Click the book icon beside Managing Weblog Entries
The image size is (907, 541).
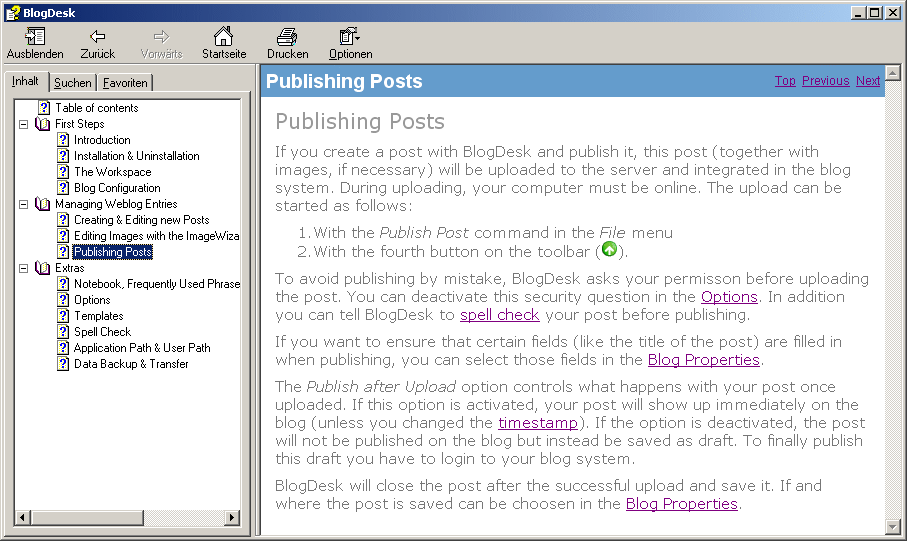point(42,204)
